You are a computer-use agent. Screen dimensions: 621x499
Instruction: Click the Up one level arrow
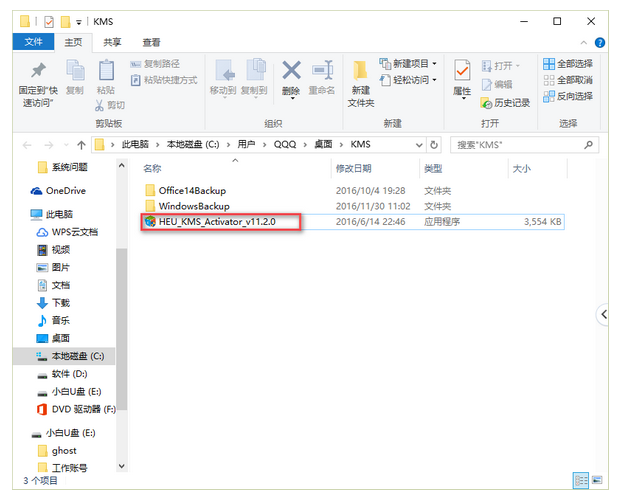click(81, 145)
